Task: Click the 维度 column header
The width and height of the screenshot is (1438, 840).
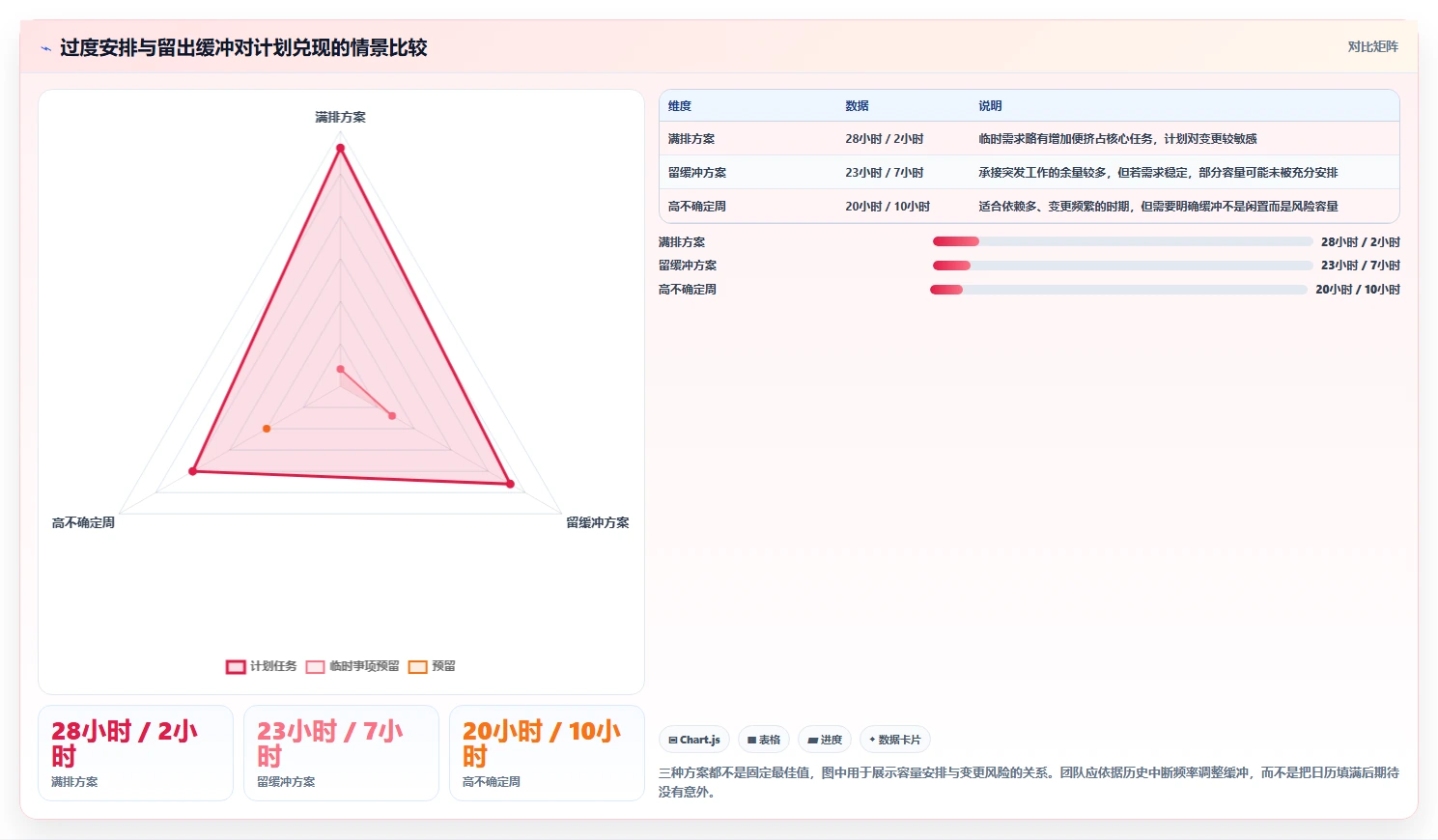Action: (680, 106)
